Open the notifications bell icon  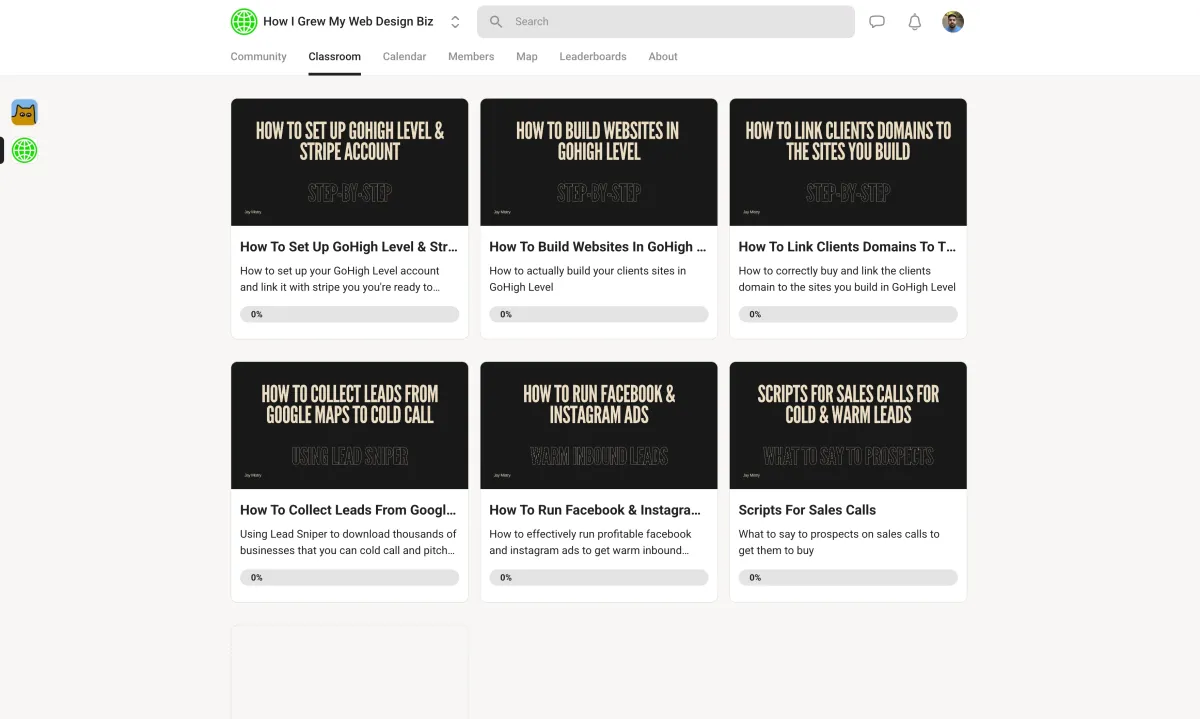pos(914,22)
